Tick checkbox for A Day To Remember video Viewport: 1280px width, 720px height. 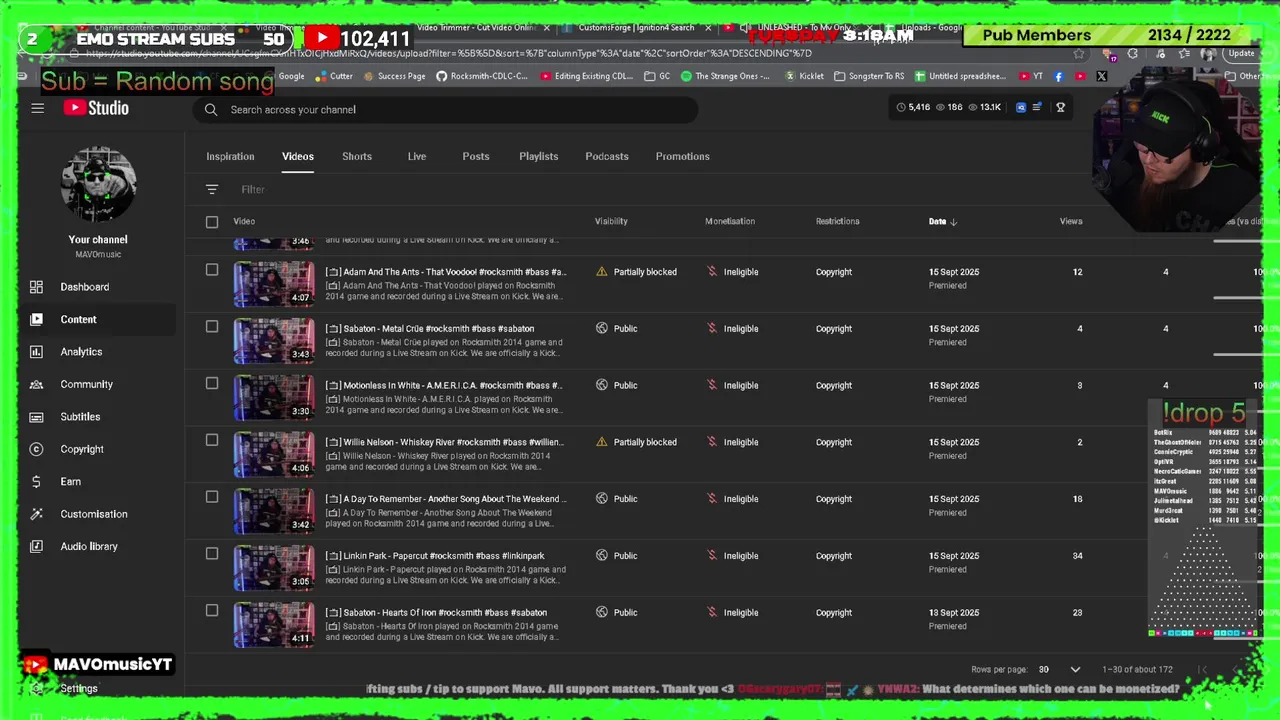pyautogui.click(x=212, y=497)
